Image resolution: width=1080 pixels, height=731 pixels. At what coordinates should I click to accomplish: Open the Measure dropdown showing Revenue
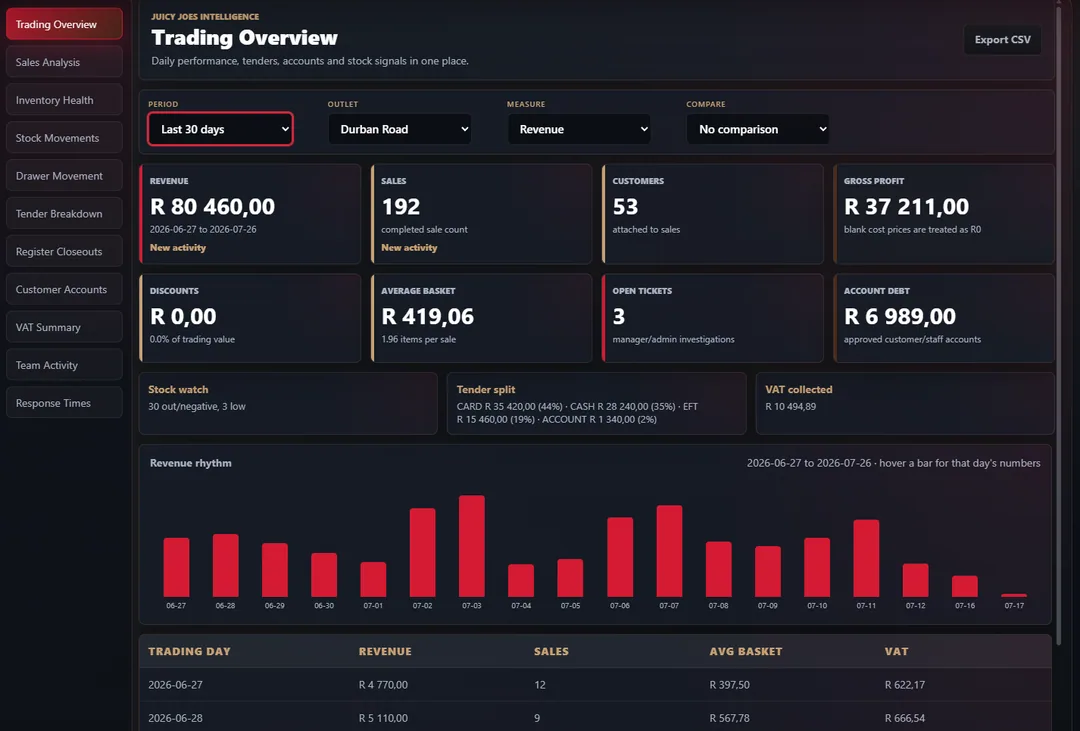pyautogui.click(x=579, y=129)
